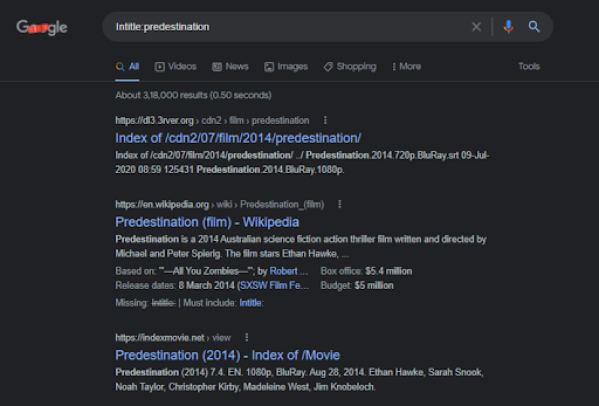Screen dimensions: 599x406
Task: Switch to the News tab
Action: tap(230, 66)
